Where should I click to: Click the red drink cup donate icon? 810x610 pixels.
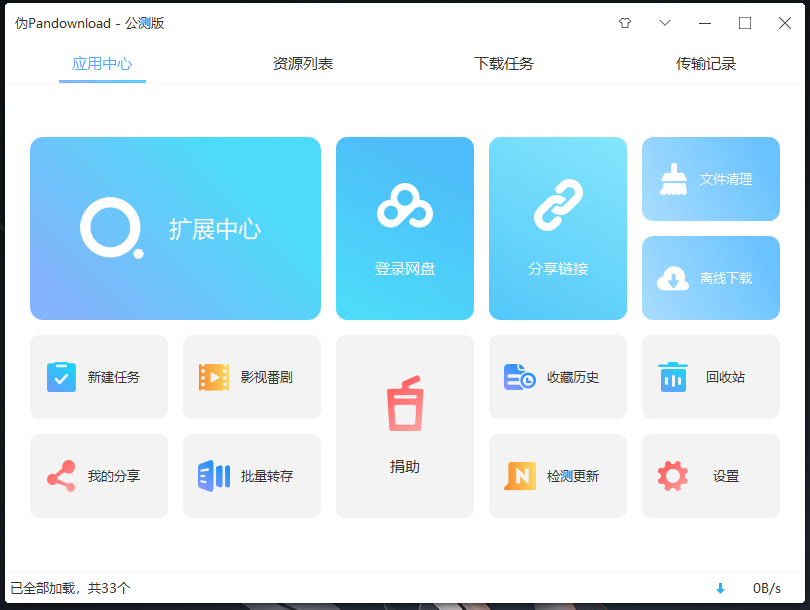(x=405, y=403)
